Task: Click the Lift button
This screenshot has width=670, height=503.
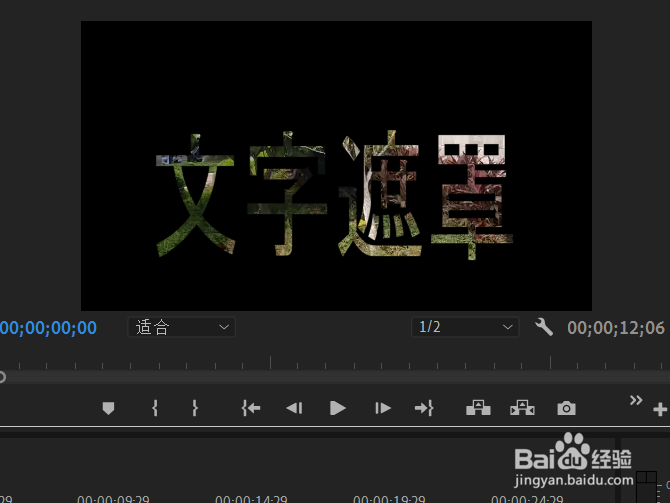Action: 478,408
